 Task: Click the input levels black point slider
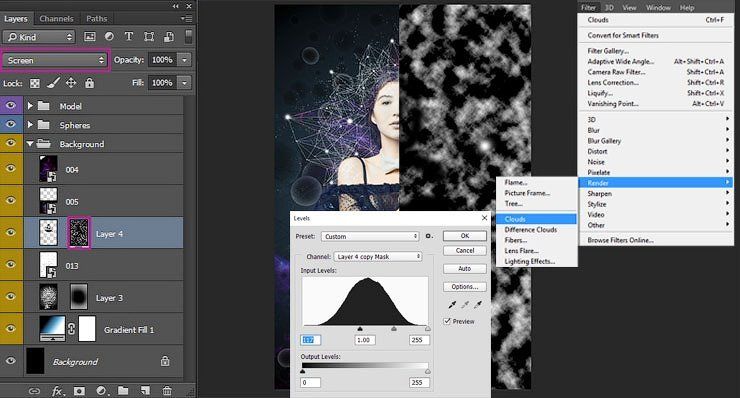point(360,329)
